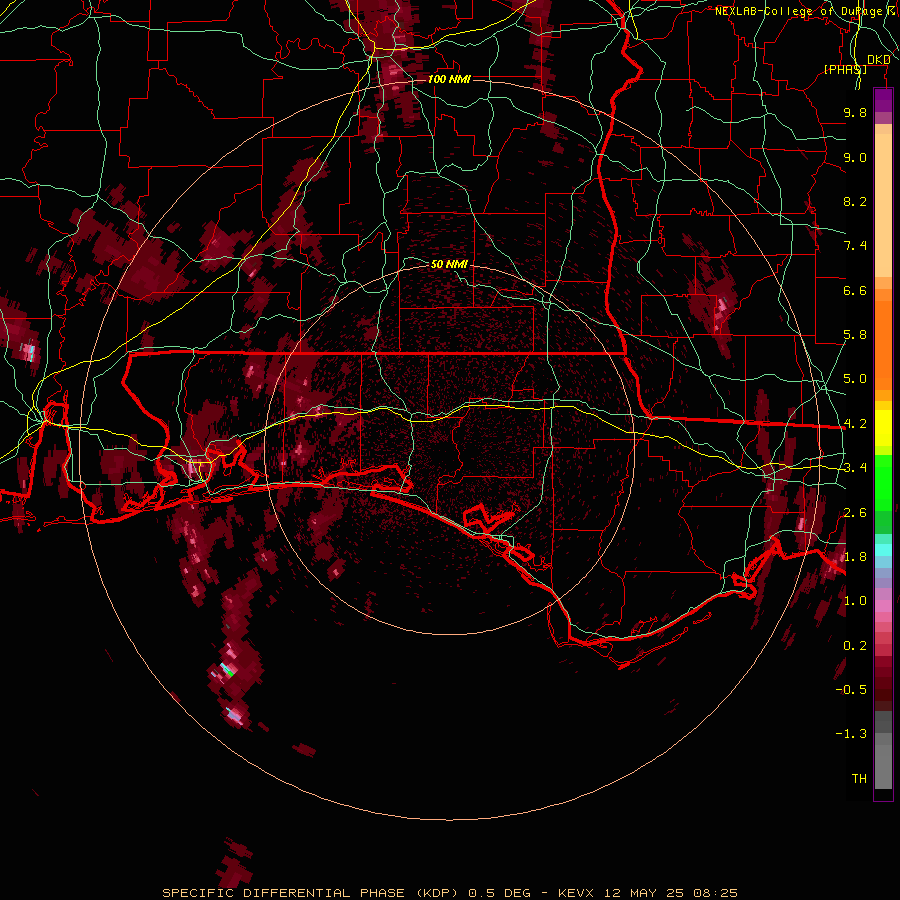The height and width of the screenshot is (900, 900).
Task: Click the 3.4 legend value
Action: [x=855, y=468]
